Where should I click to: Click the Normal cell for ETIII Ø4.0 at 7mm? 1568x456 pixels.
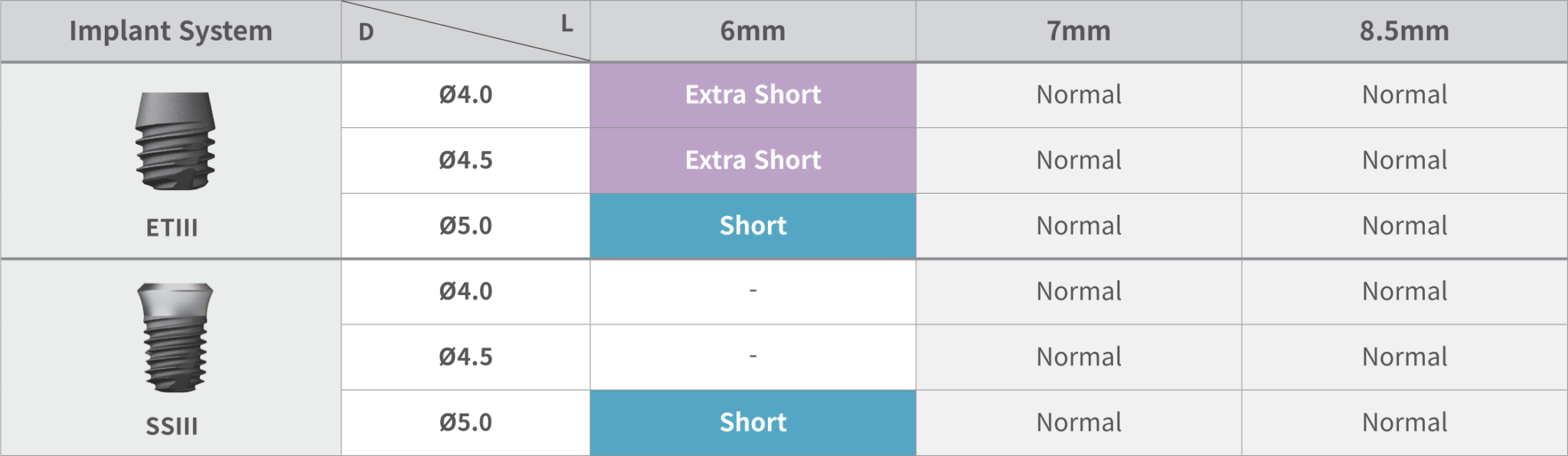tap(1078, 95)
